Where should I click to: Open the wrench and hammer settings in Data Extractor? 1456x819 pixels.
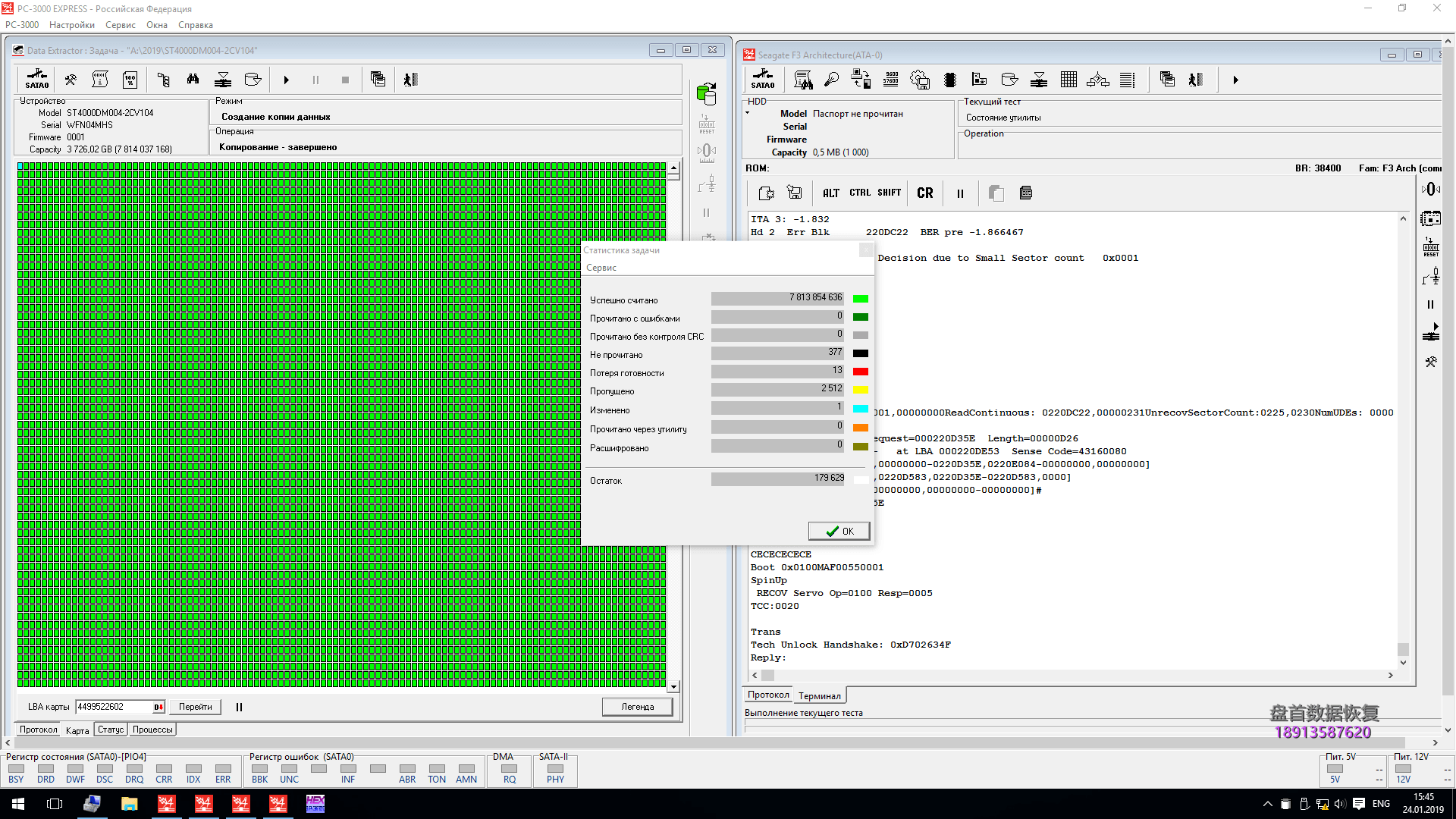pyautogui.click(x=71, y=80)
